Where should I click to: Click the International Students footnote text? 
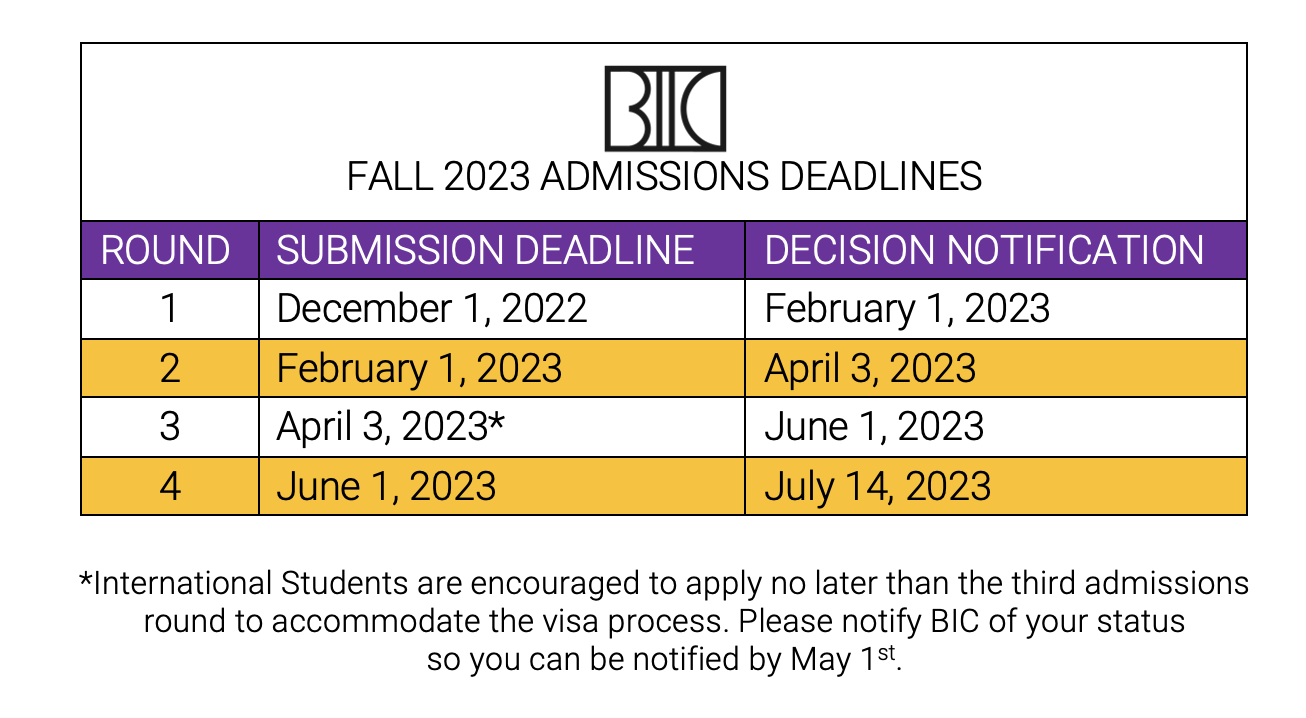tap(664, 583)
